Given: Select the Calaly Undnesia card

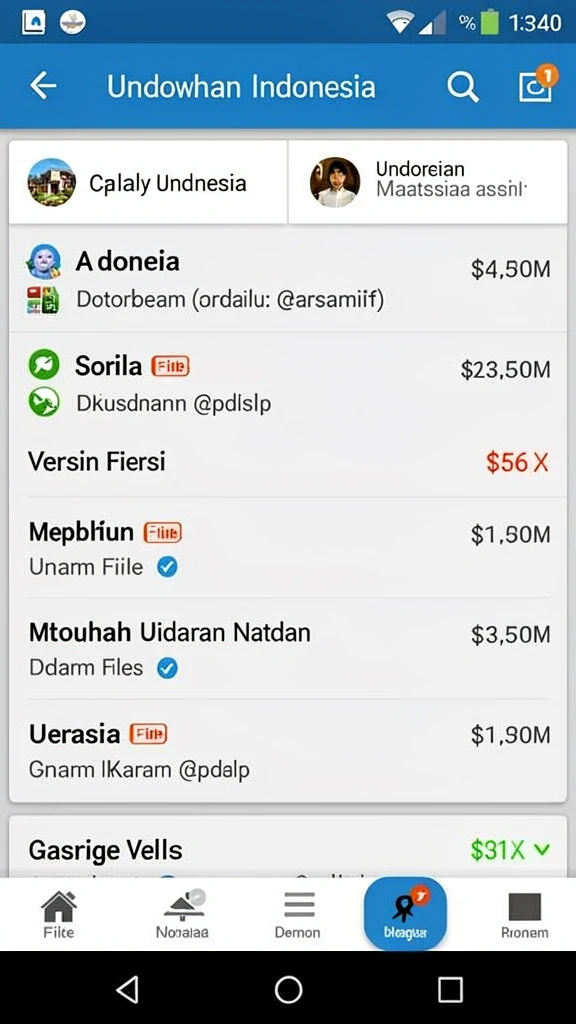Looking at the screenshot, I should [x=148, y=182].
